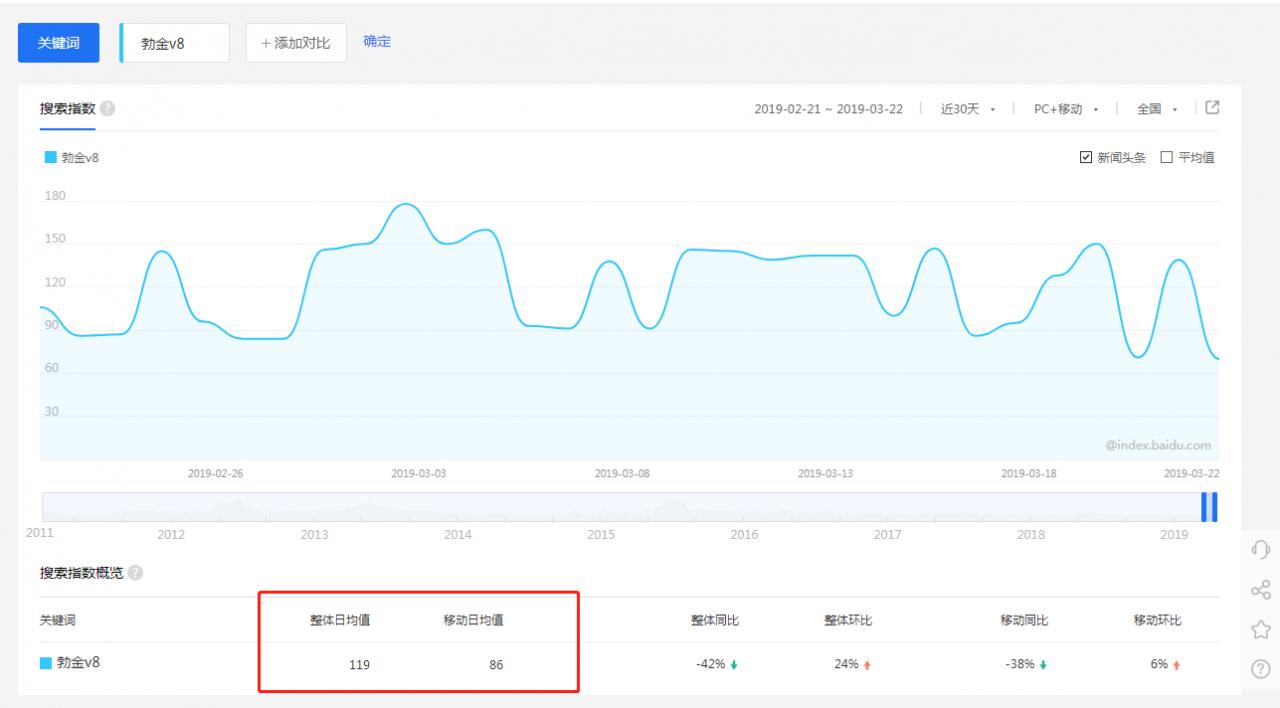The width and height of the screenshot is (1280, 708).
Task: Enable the 平均值 checkbox
Action: (1166, 157)
